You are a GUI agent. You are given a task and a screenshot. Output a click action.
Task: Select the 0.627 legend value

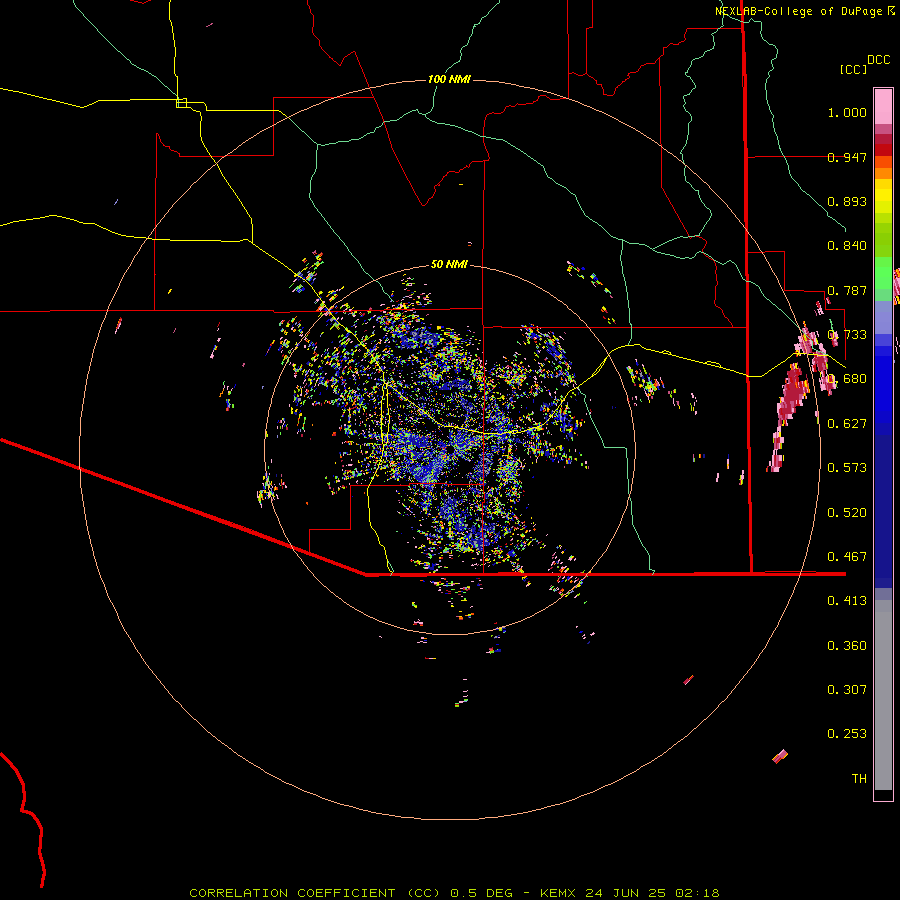point(847,424)
